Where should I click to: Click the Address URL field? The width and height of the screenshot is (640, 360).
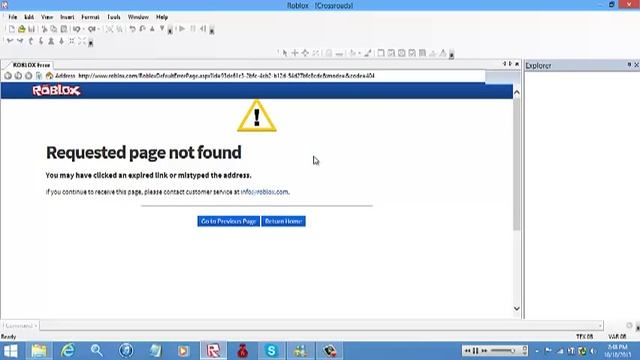(281, 76)
